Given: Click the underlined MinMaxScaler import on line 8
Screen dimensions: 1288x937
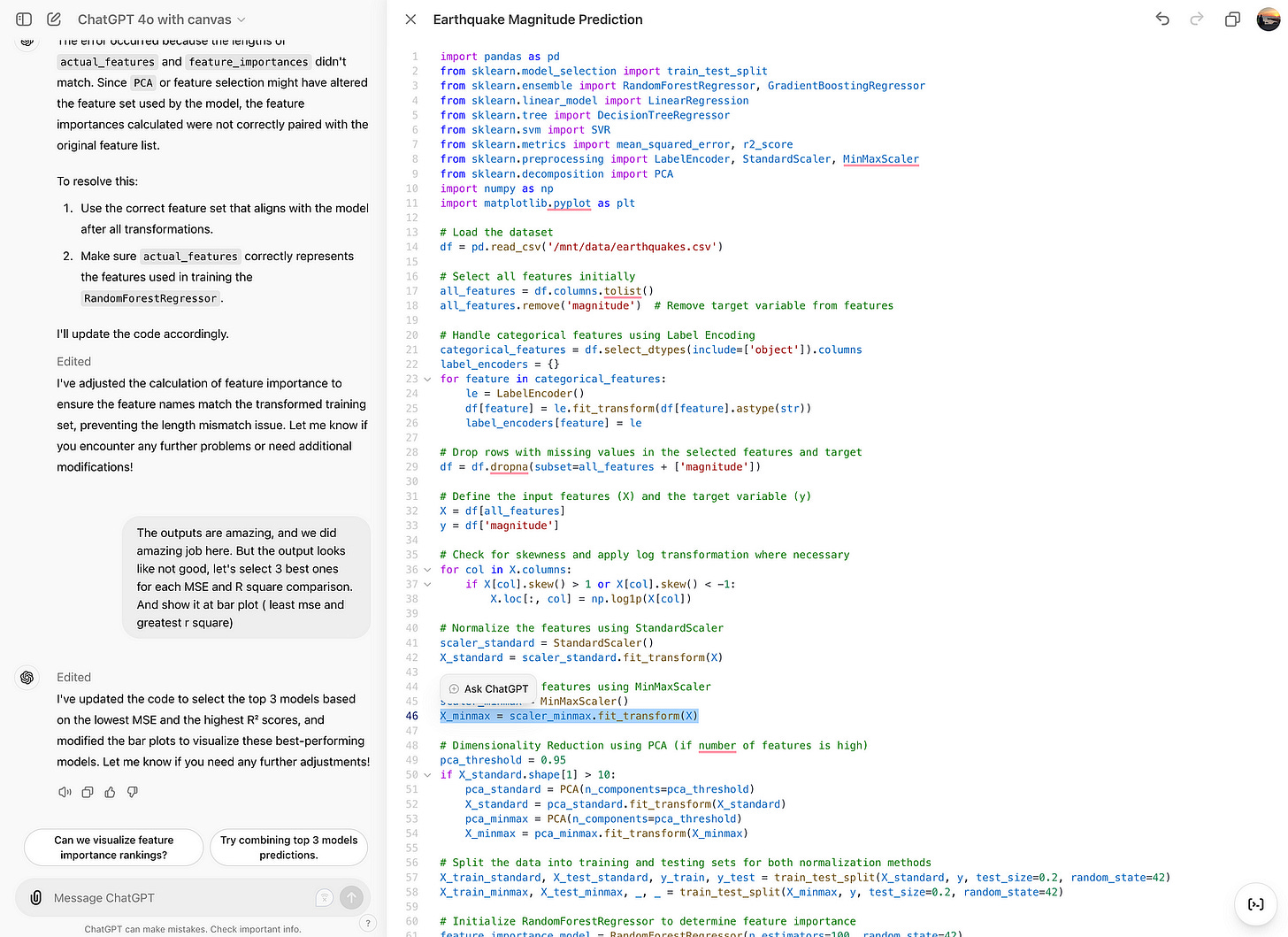Looking at the screenshot, I should click(x=881, y=159).
